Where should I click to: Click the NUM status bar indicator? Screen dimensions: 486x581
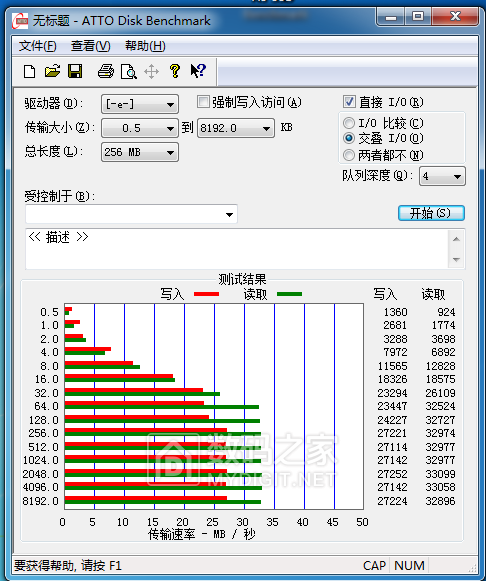click(409, 566)
